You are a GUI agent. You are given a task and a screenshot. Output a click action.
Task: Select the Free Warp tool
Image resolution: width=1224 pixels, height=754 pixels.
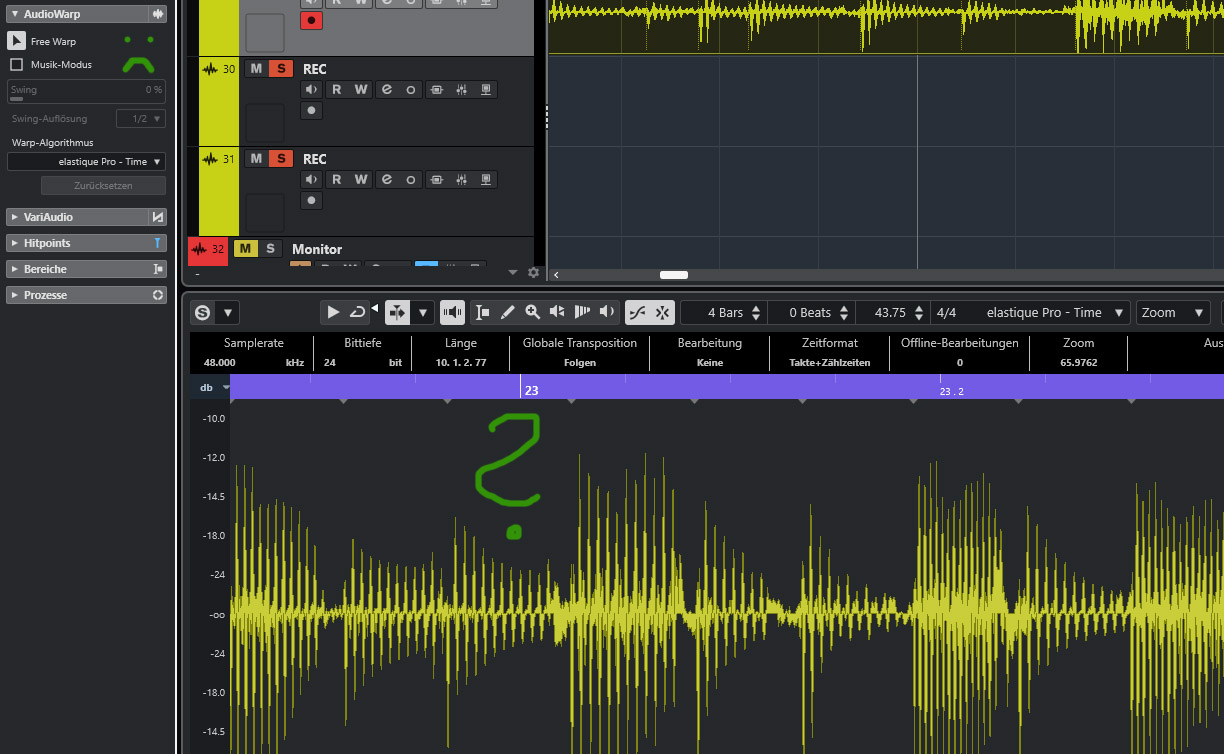tap(17, 41)
